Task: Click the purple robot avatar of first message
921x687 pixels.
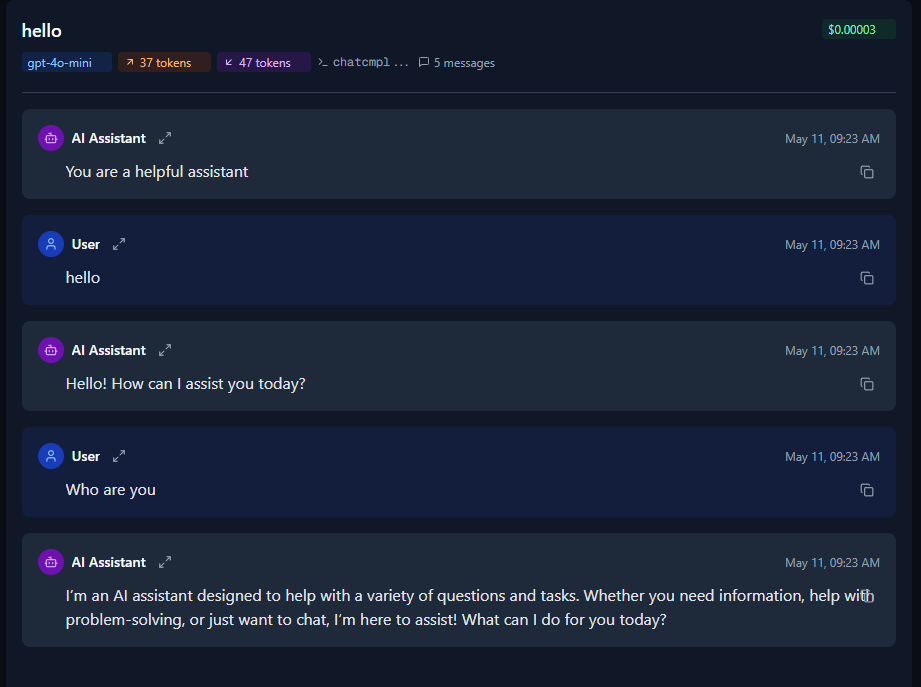Action: point(51,139)
